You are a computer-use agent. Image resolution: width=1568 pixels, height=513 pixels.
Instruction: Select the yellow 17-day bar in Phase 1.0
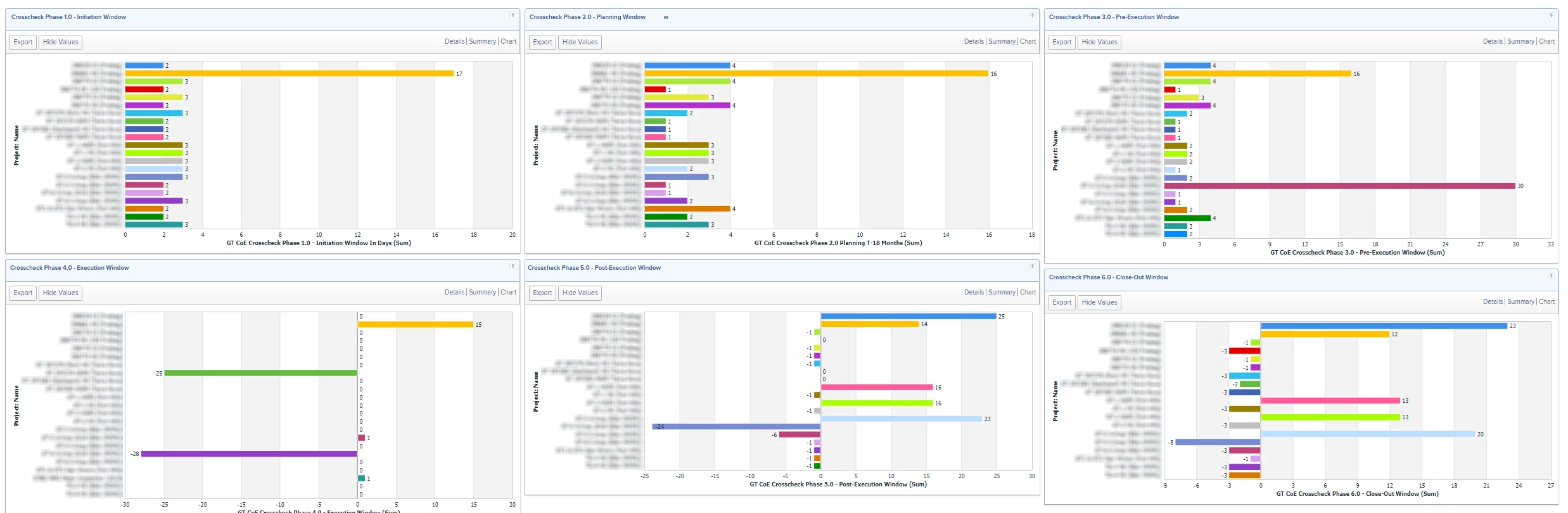click(x=290, y=73)
